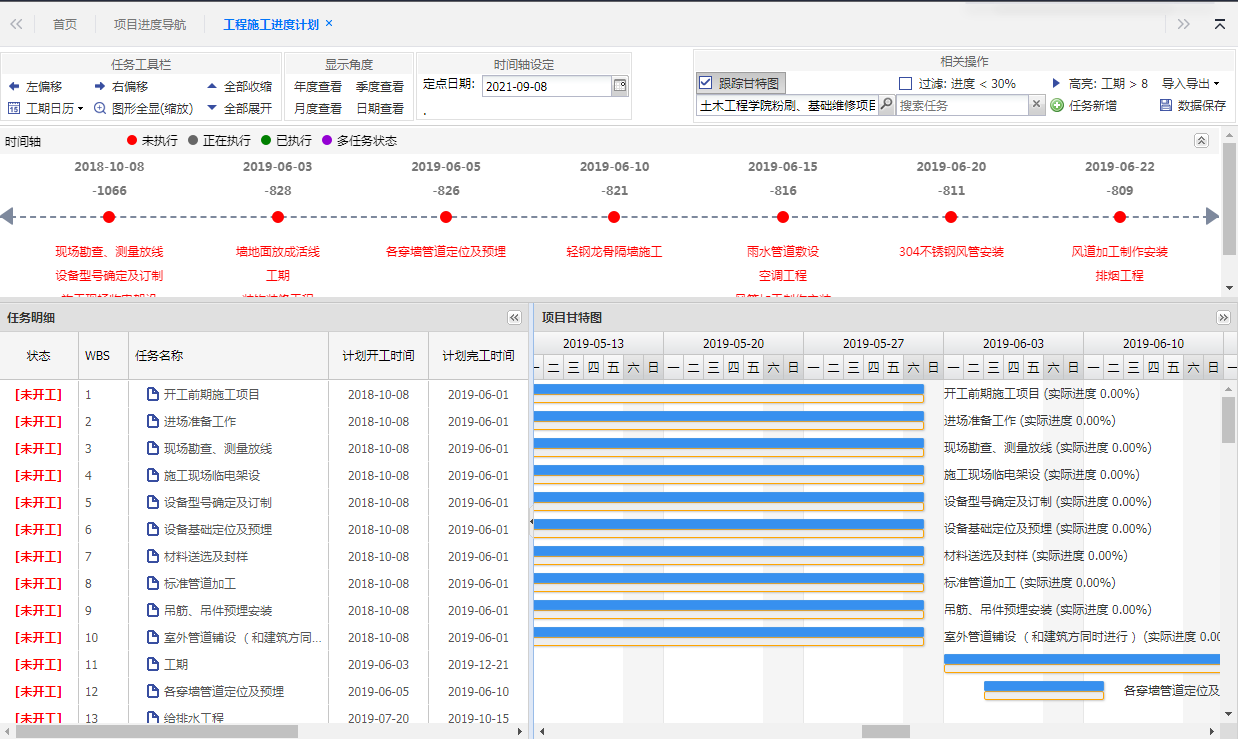Click the 全部展开 expand all button
Viewport: 1238px width, 739px height.
pos(240,108)
